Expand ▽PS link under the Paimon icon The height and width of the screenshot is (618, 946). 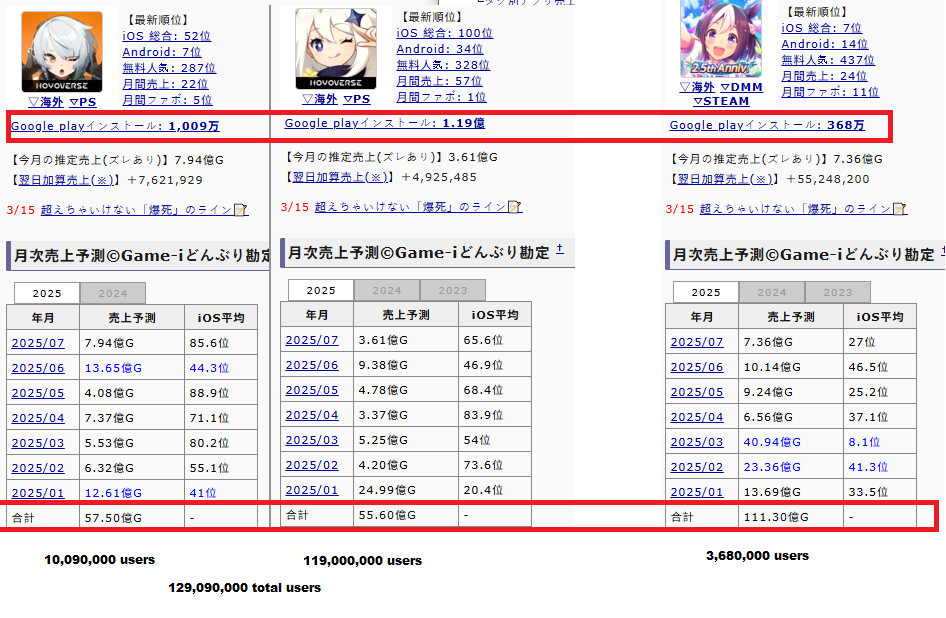coord(357,100)
